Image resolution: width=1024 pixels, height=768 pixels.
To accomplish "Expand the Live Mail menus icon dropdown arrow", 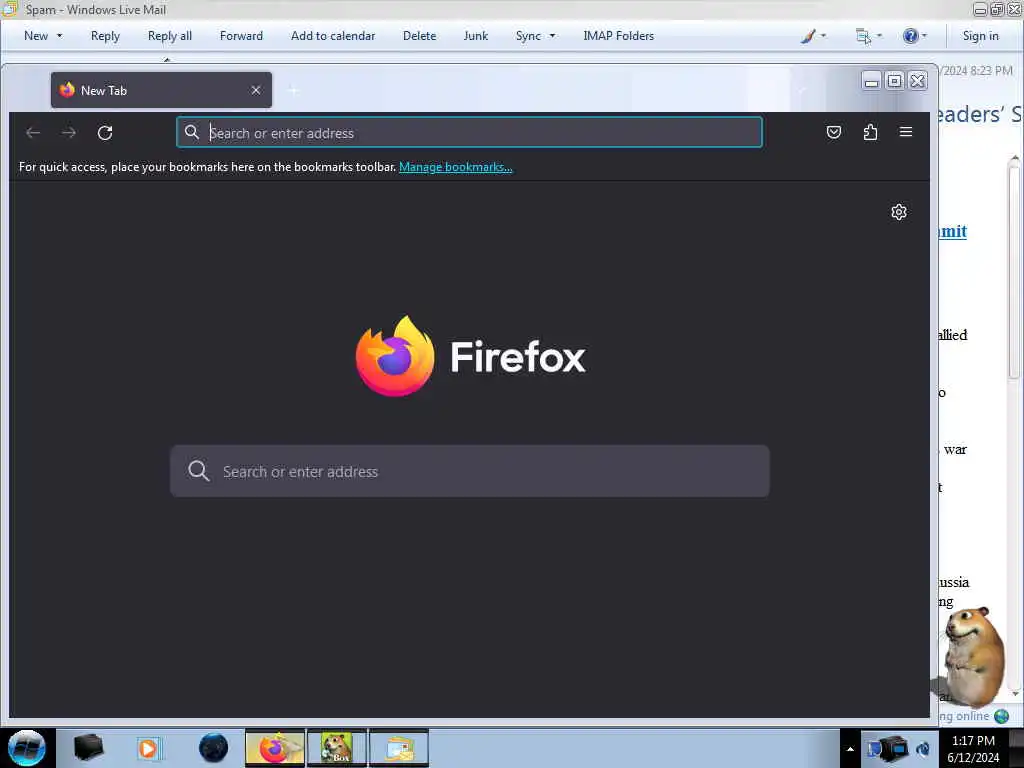I will coord(879,36).
